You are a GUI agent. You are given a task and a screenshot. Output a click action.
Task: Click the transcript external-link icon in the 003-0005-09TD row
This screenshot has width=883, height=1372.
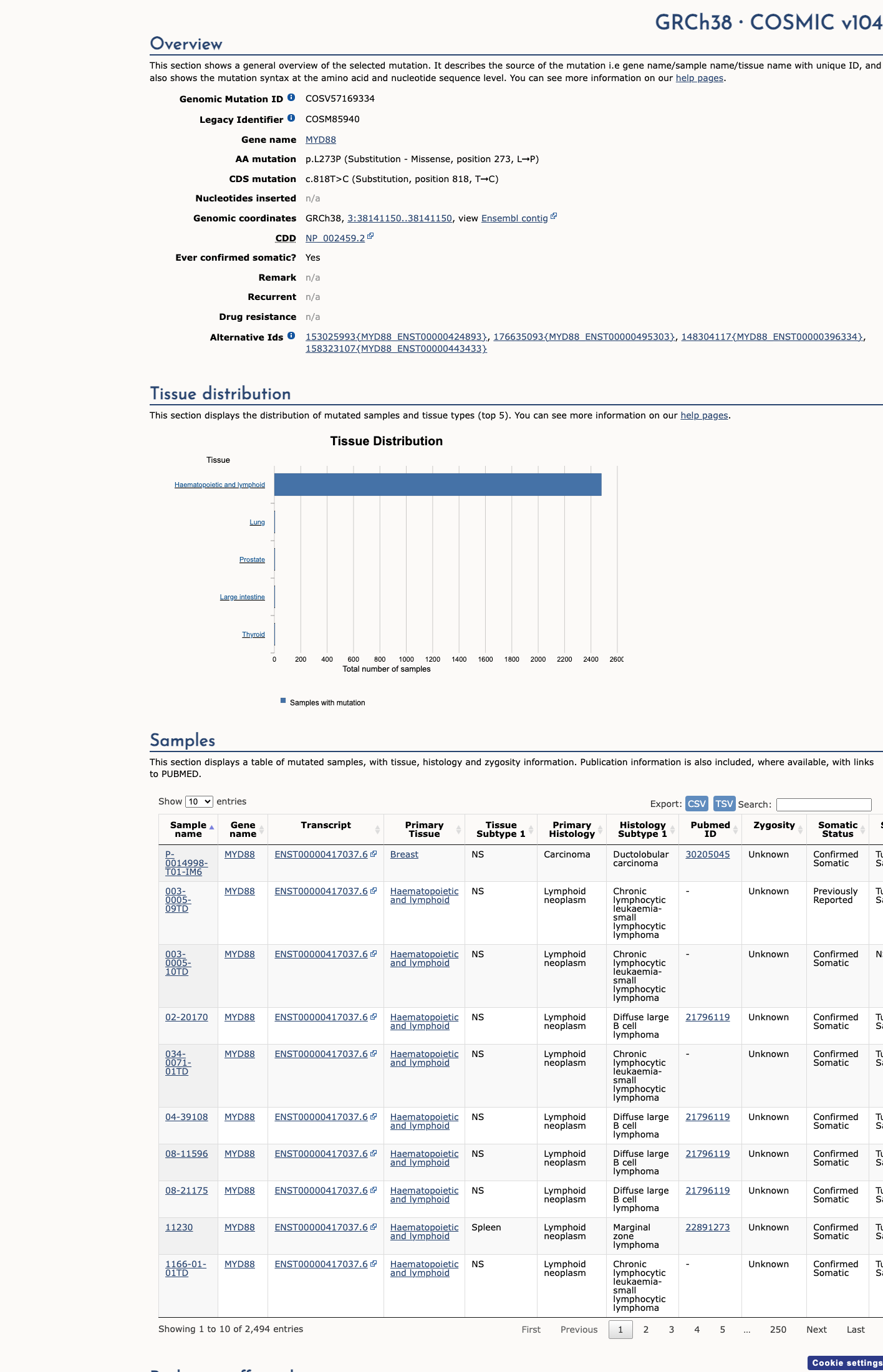(x=374, y=891)
